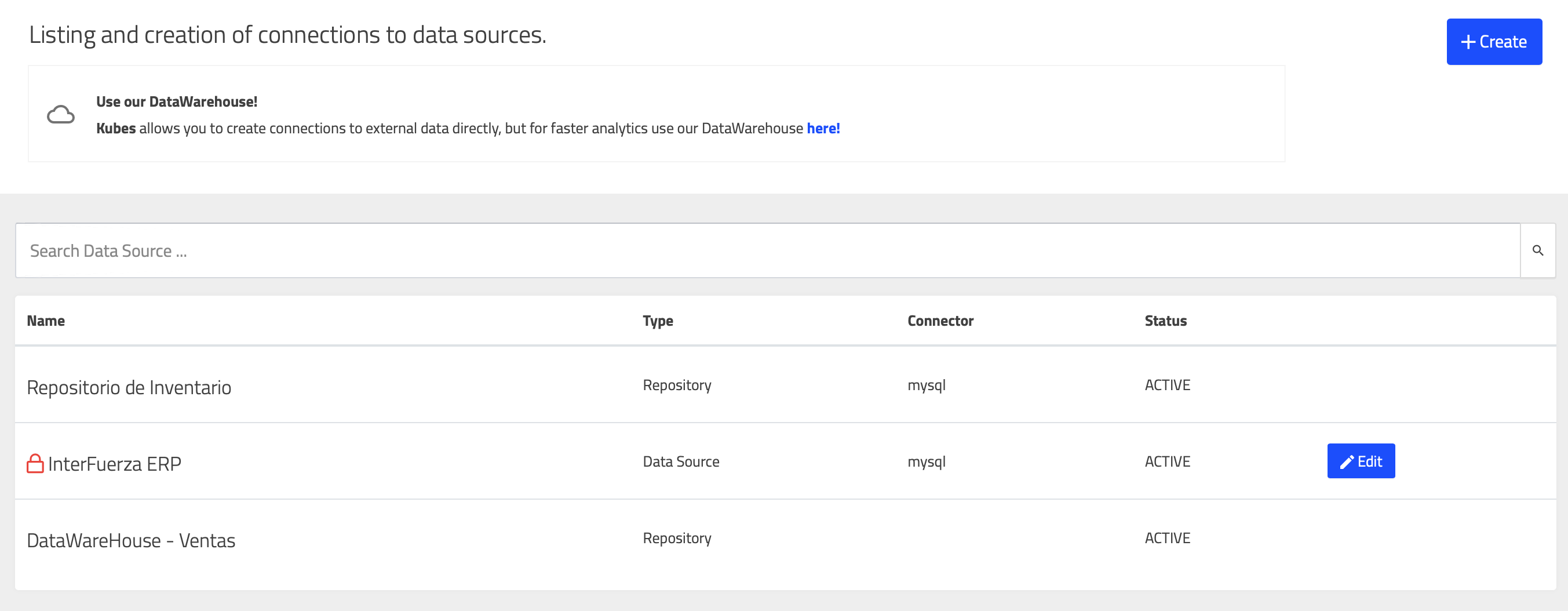Open the Repositorio de Inventario entry
Image resolution: width=1568 pixels, height=611 pixels.
(x=129, y=387)
